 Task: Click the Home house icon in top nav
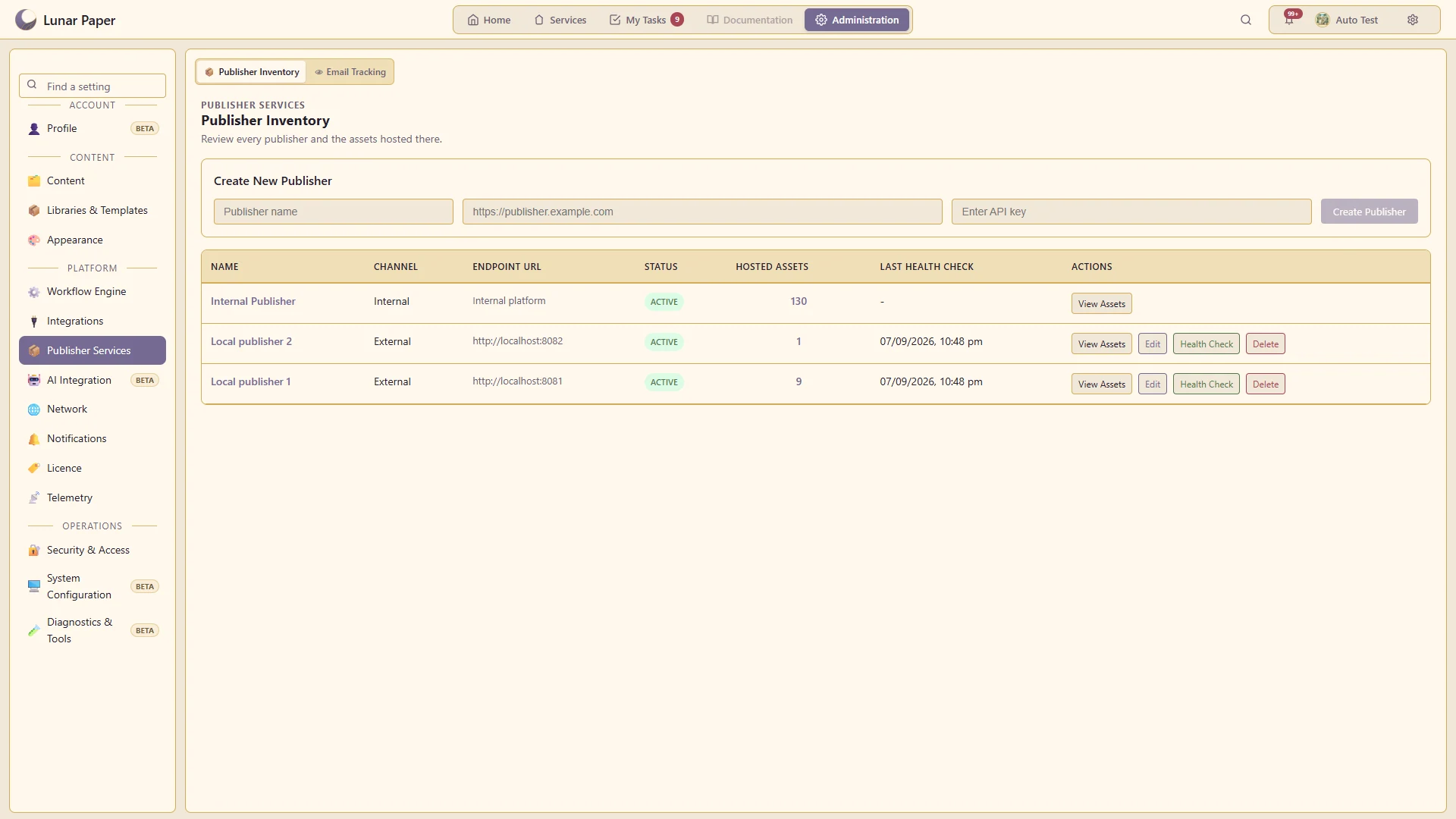tap(473, 20)
